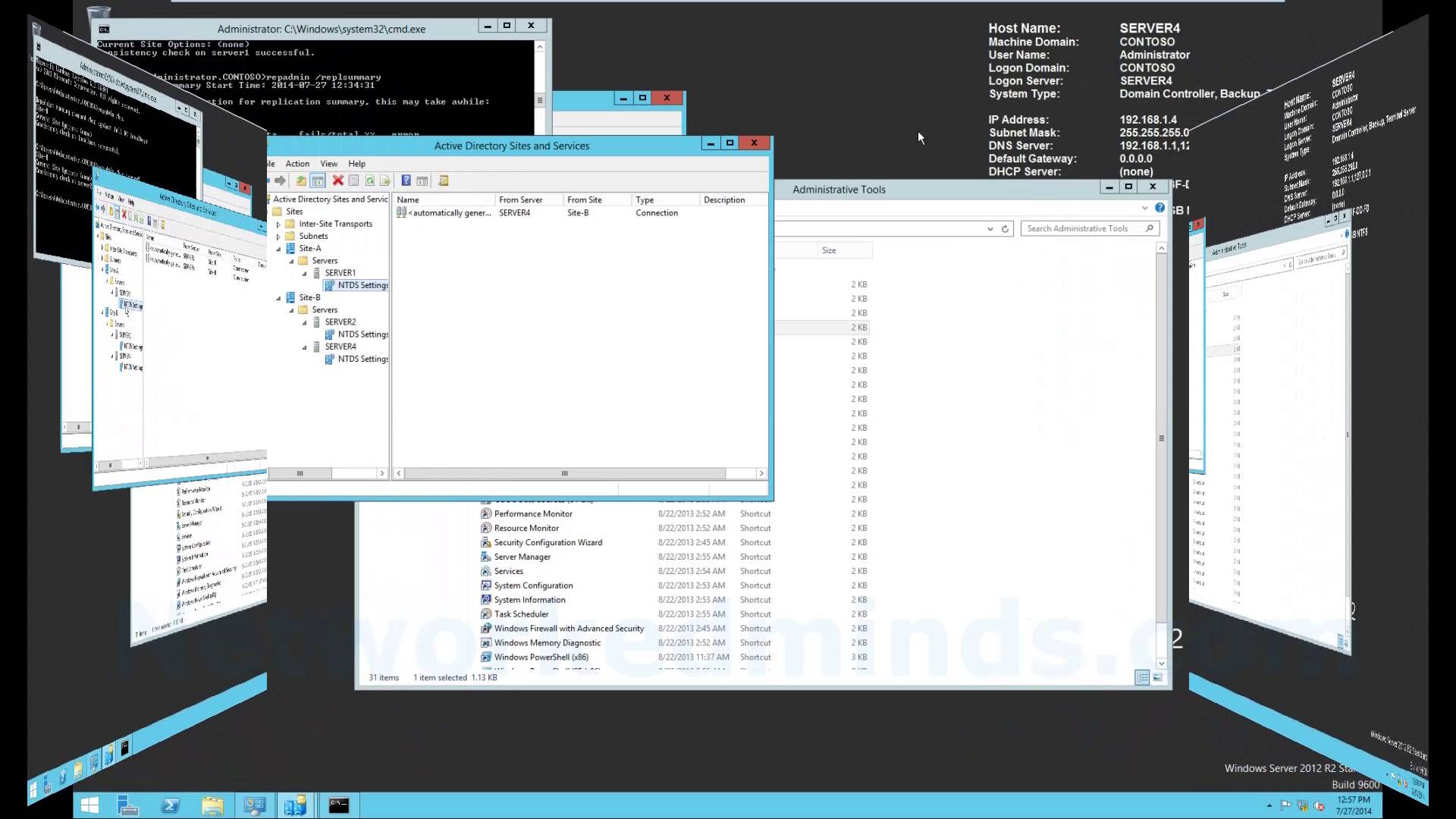Click the console tree horizontal scrollbar
The width and height of the screenshot is (1456, 819).
[300, 473]
